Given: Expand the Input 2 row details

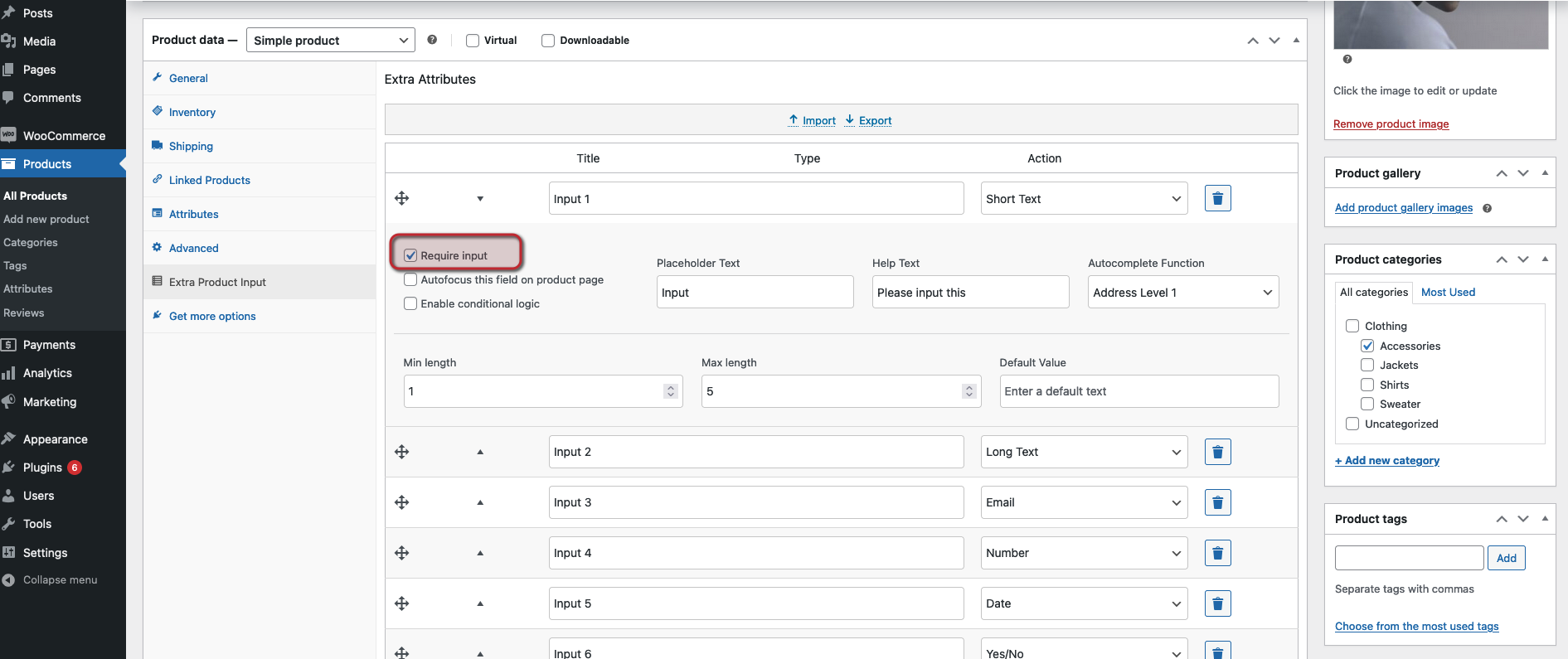Looking at the screenshot, I should [480, 452].
